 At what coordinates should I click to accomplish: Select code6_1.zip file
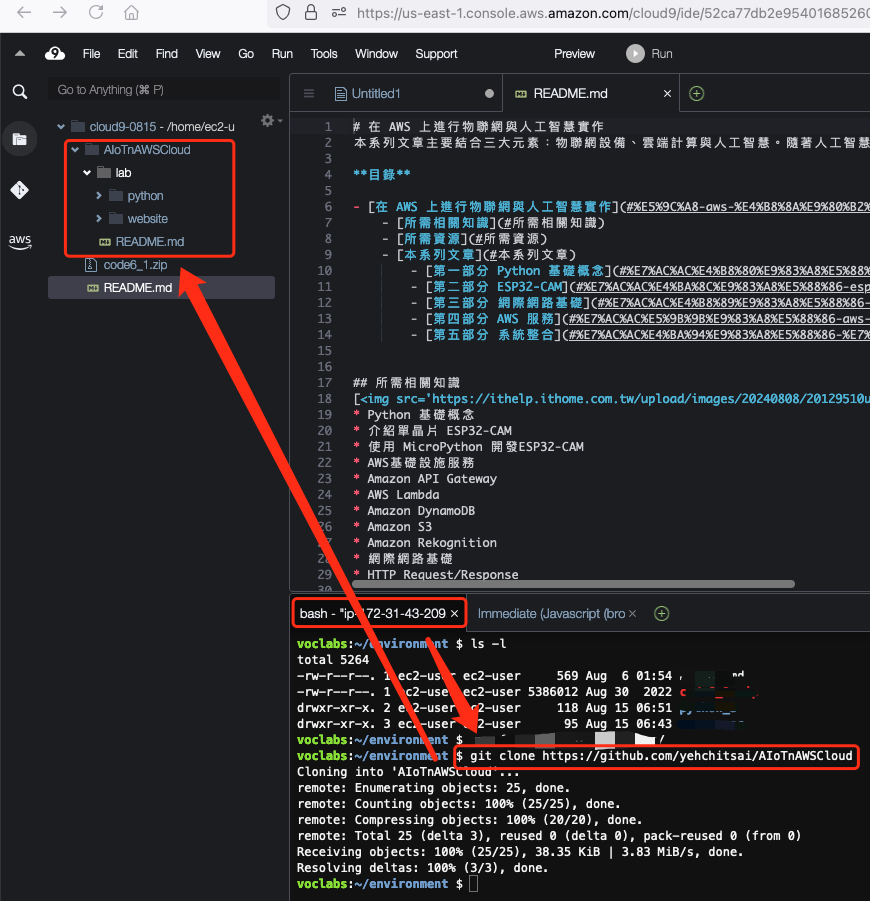pyautogui.click(x=135, y=264)
